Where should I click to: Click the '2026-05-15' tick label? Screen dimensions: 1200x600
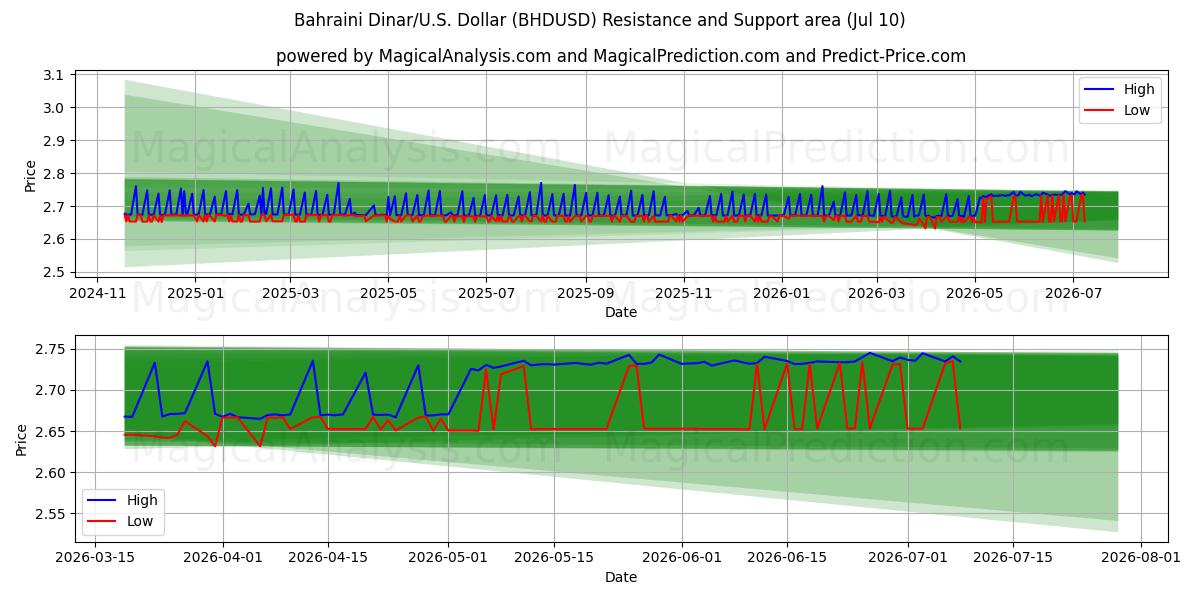pyautogui.click(x=553, y=558)
